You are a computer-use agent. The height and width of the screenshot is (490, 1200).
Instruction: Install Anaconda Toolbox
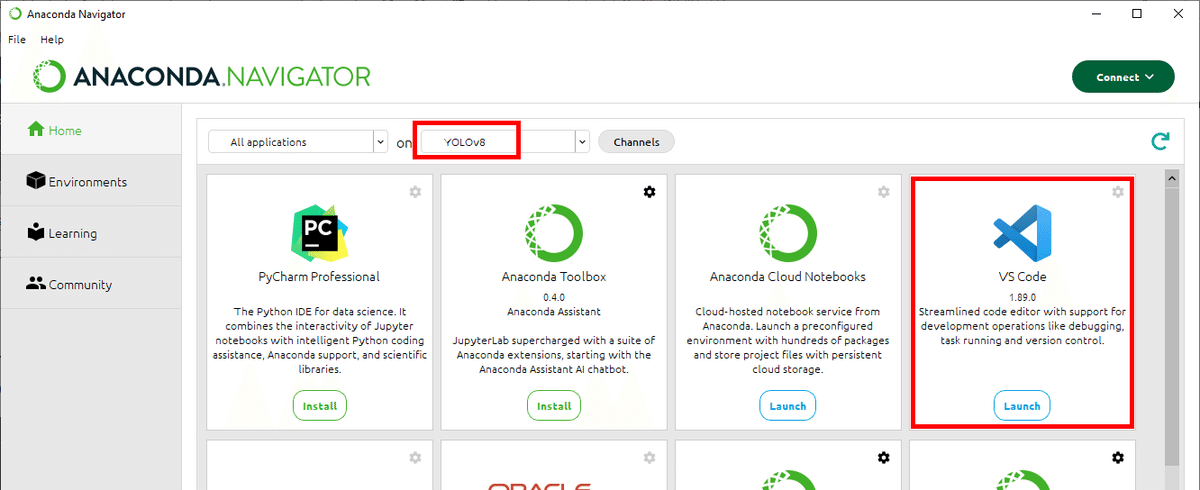pos(554,406)
